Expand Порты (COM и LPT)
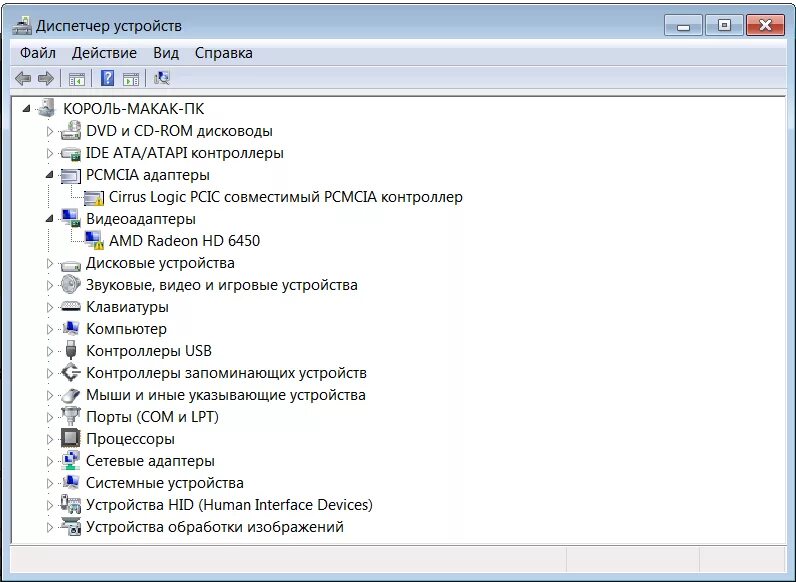796x582 pixels. (49, 417)
